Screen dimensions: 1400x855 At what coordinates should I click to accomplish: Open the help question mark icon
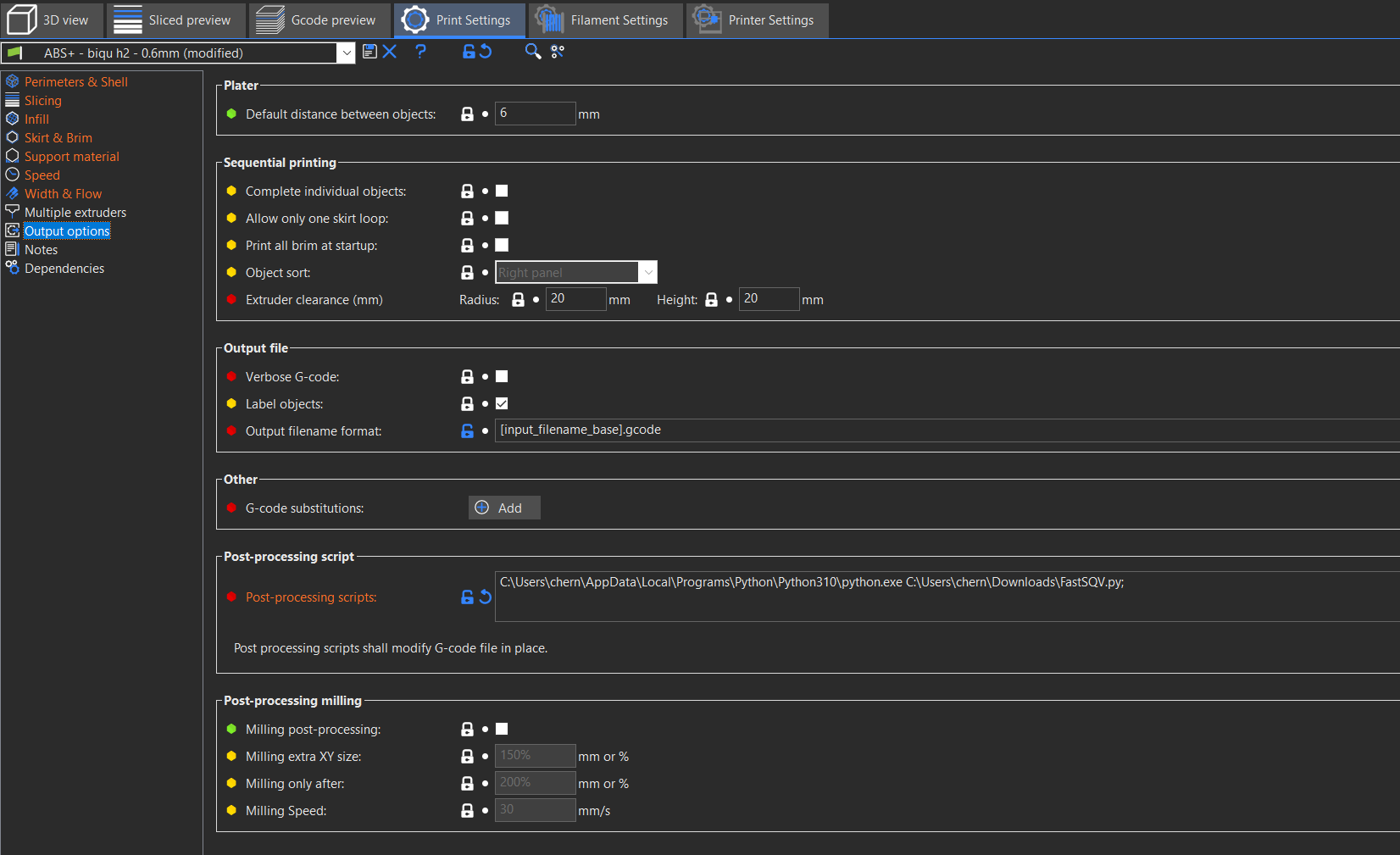[x=420, y=52]
